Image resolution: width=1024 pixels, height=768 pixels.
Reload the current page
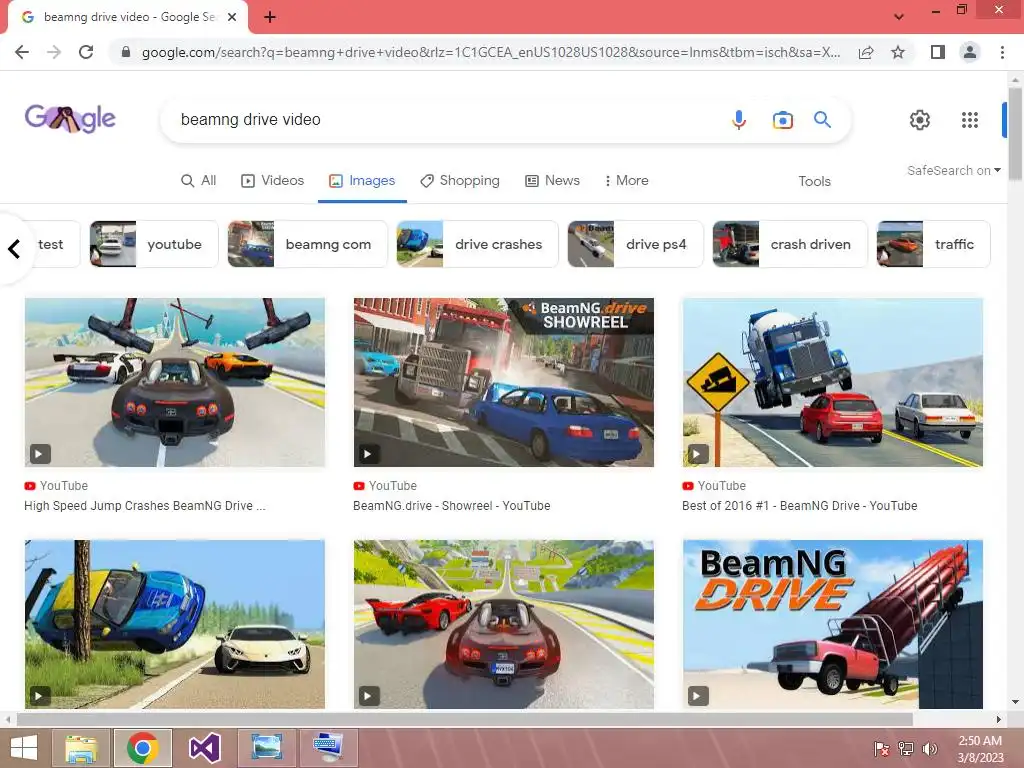pos(86,52)
